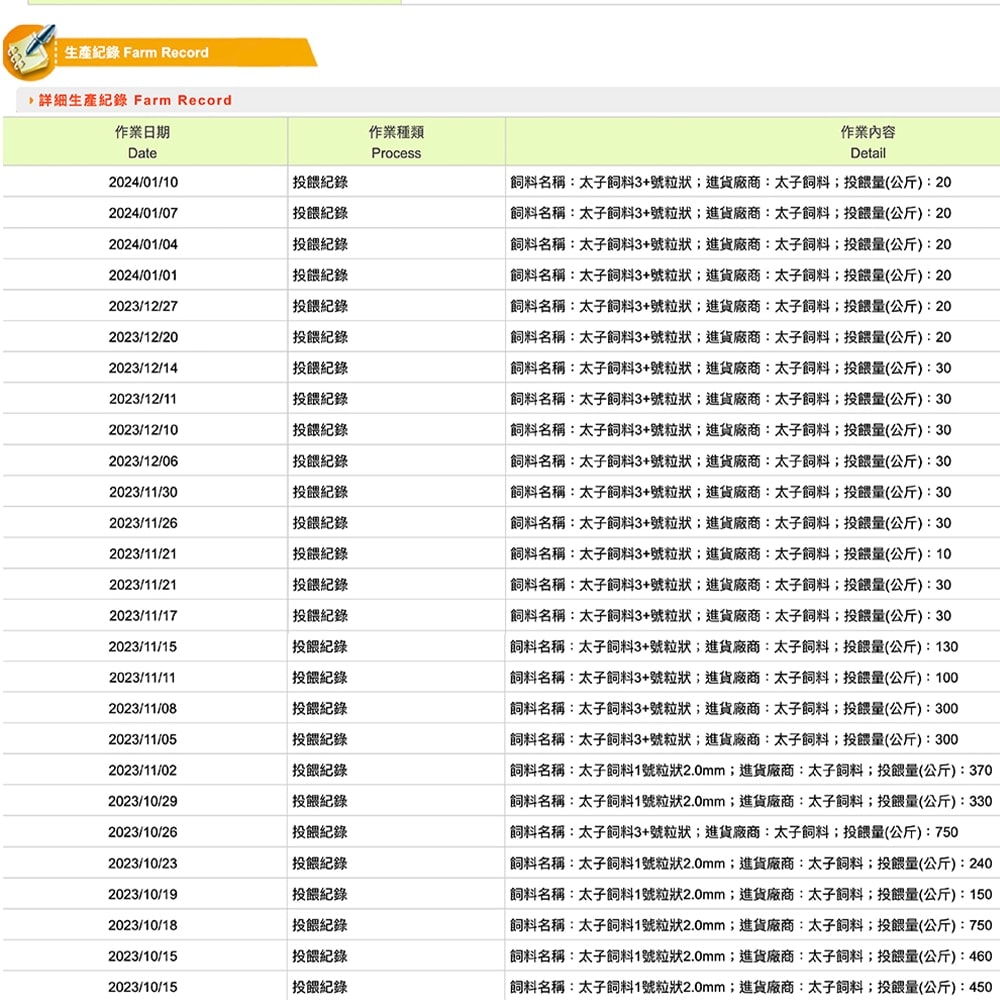Click the detail ending in 投餵量(公斤):100
Image resolution: width=1000 pixels, height=1000 pixels.
coord(734,678)
